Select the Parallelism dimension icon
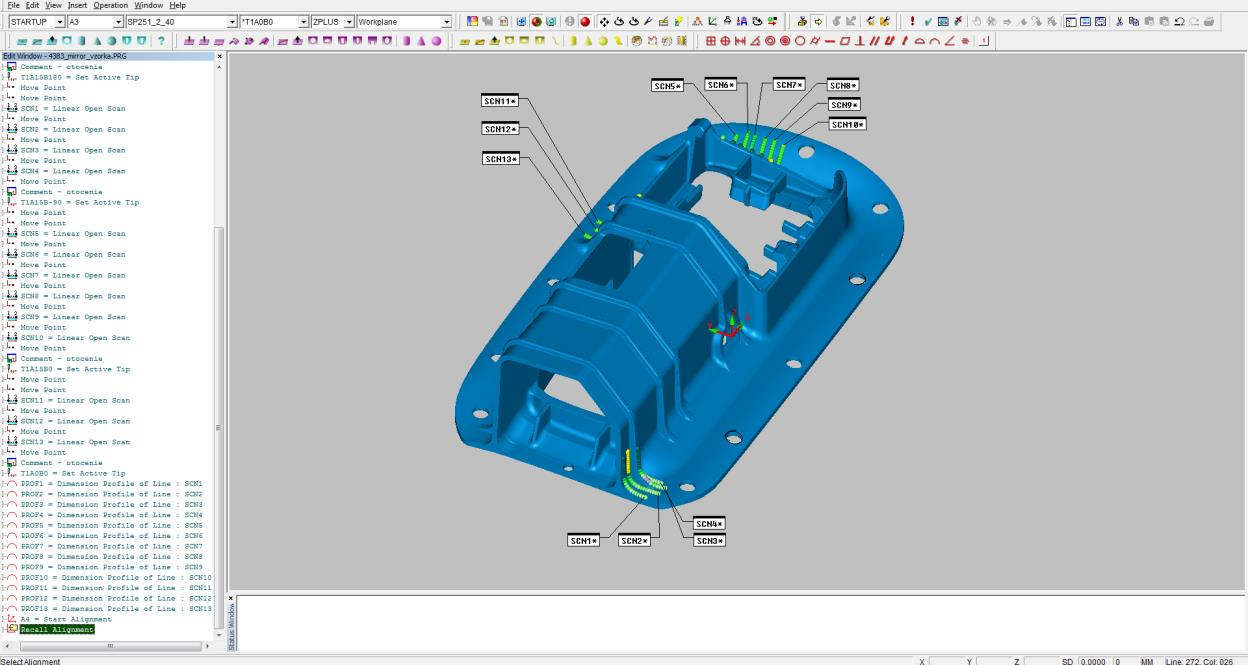The image size is (1248, 665). pyautogui.click(x=874, y=41)
